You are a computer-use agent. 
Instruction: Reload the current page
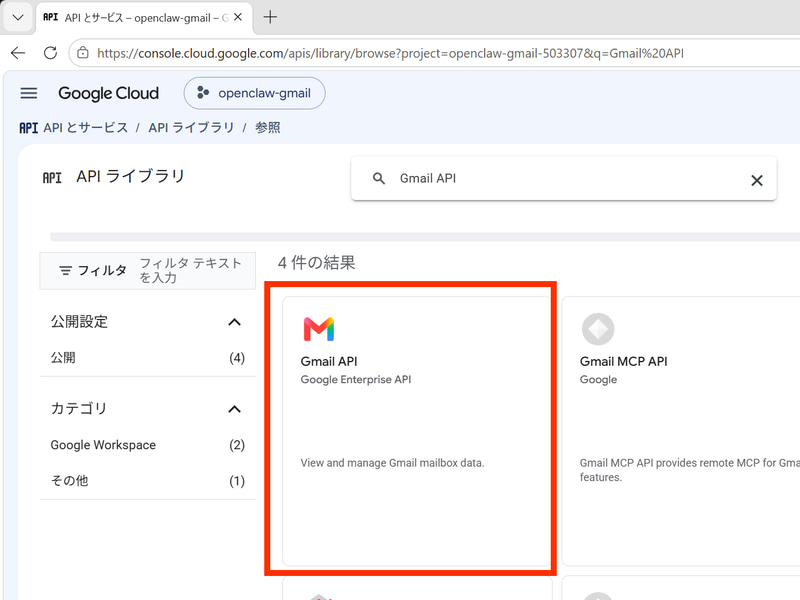tap(50, 53)
